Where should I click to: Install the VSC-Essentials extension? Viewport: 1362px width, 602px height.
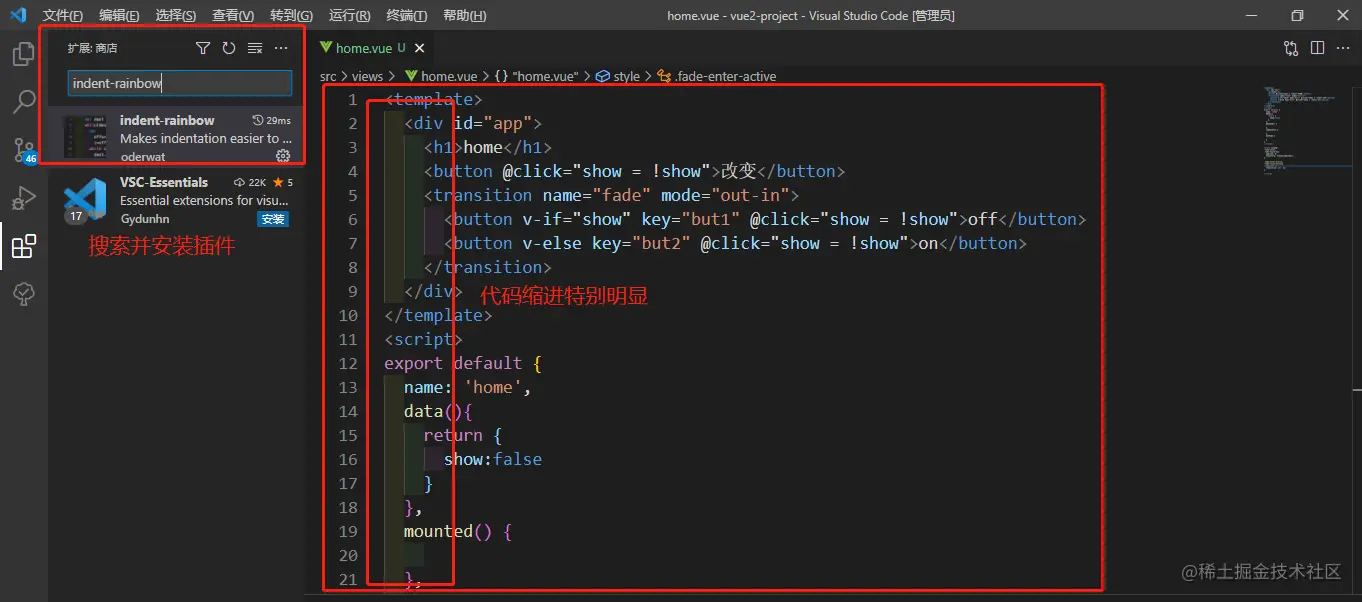pyautogui.click(x=273, y=219)
